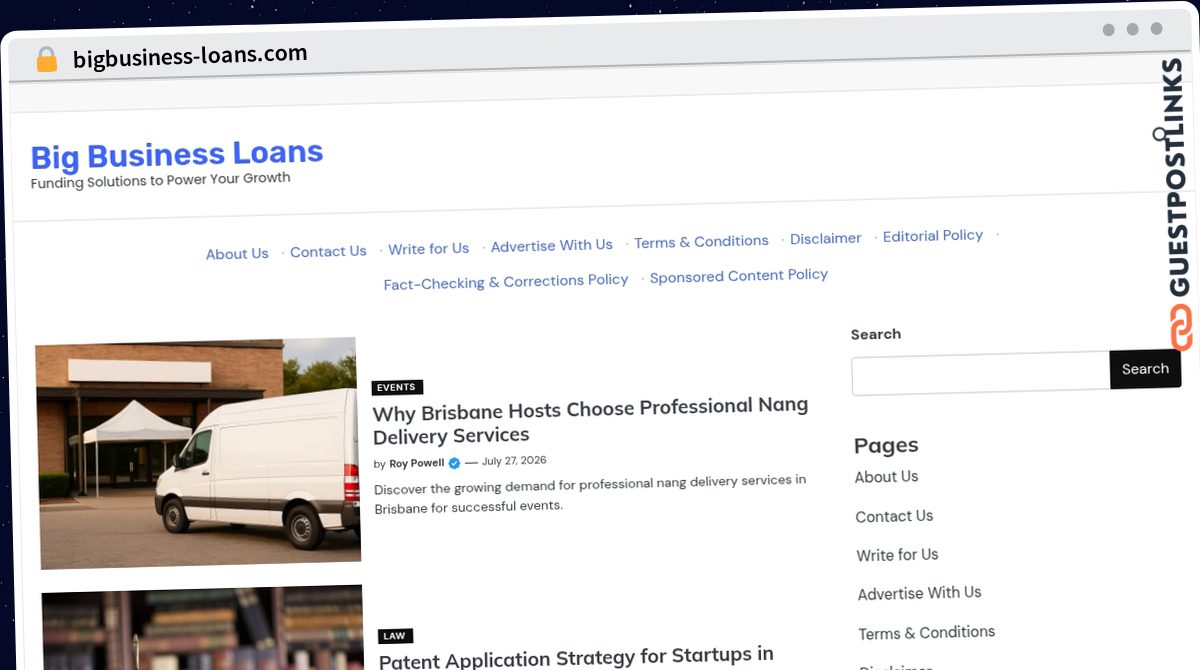
Task: Open Write for Us under sidebar Pages
Action: click(x=897, y=555)
